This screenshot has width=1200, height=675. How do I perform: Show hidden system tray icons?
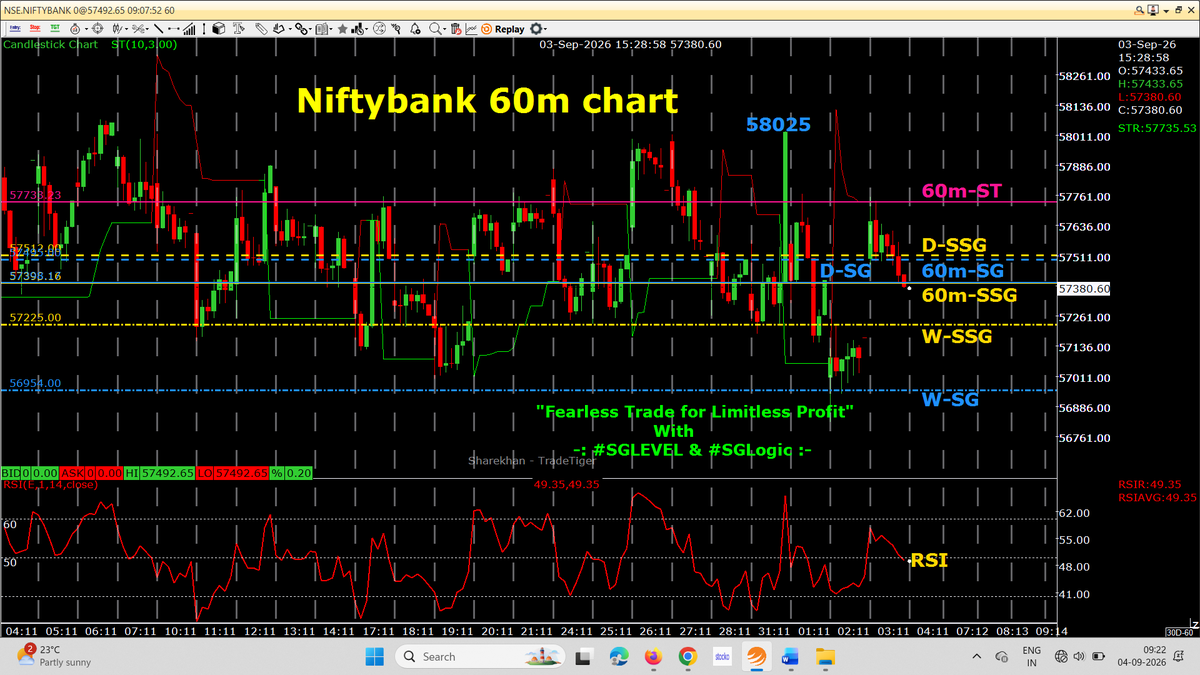pyautogui.click(x=977, y=656)
